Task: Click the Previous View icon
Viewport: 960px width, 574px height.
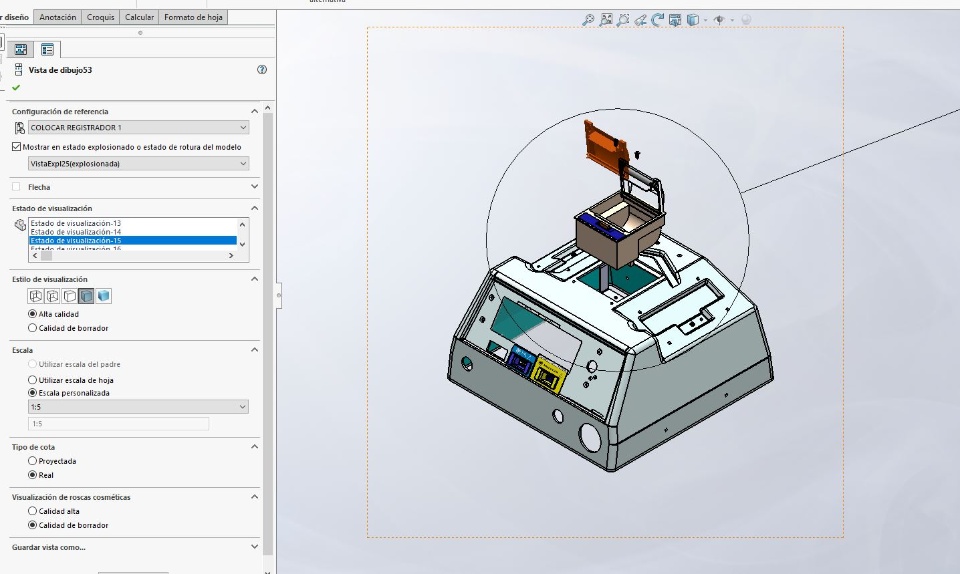Action: click(x=640, y=20)
